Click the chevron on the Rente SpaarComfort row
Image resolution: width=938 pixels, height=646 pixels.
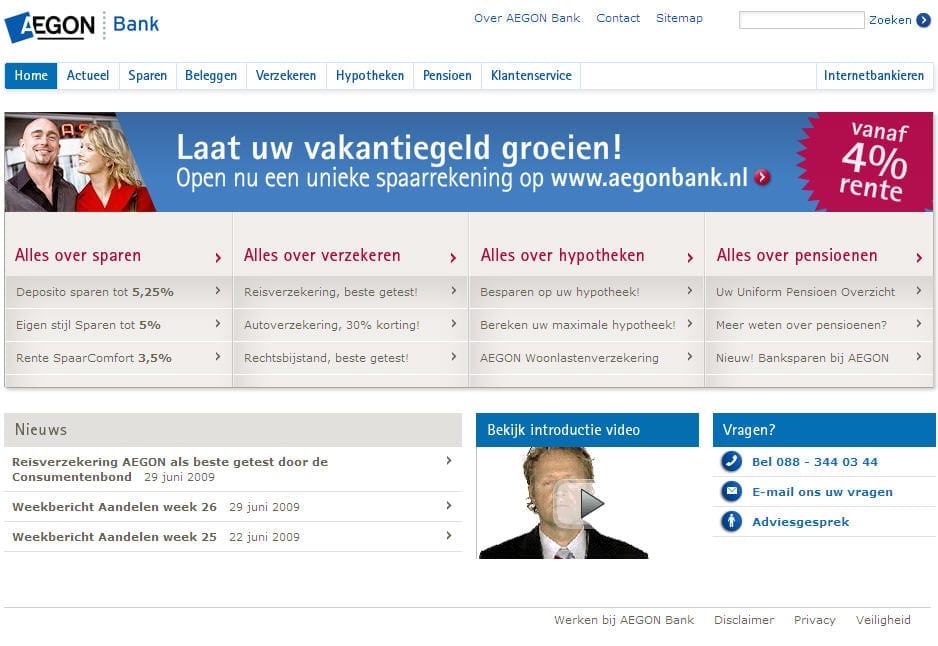pos(218,356)
